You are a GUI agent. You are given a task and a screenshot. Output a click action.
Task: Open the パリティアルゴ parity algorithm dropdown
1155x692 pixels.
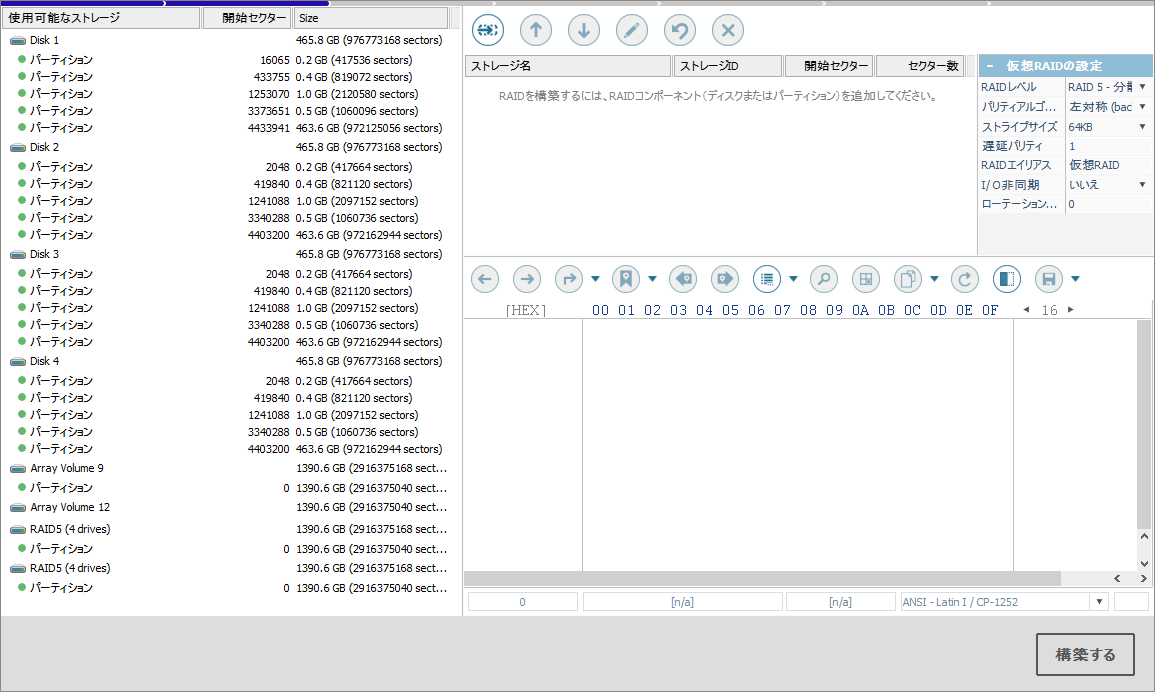pyautogui.click(x=1142, y=107)
